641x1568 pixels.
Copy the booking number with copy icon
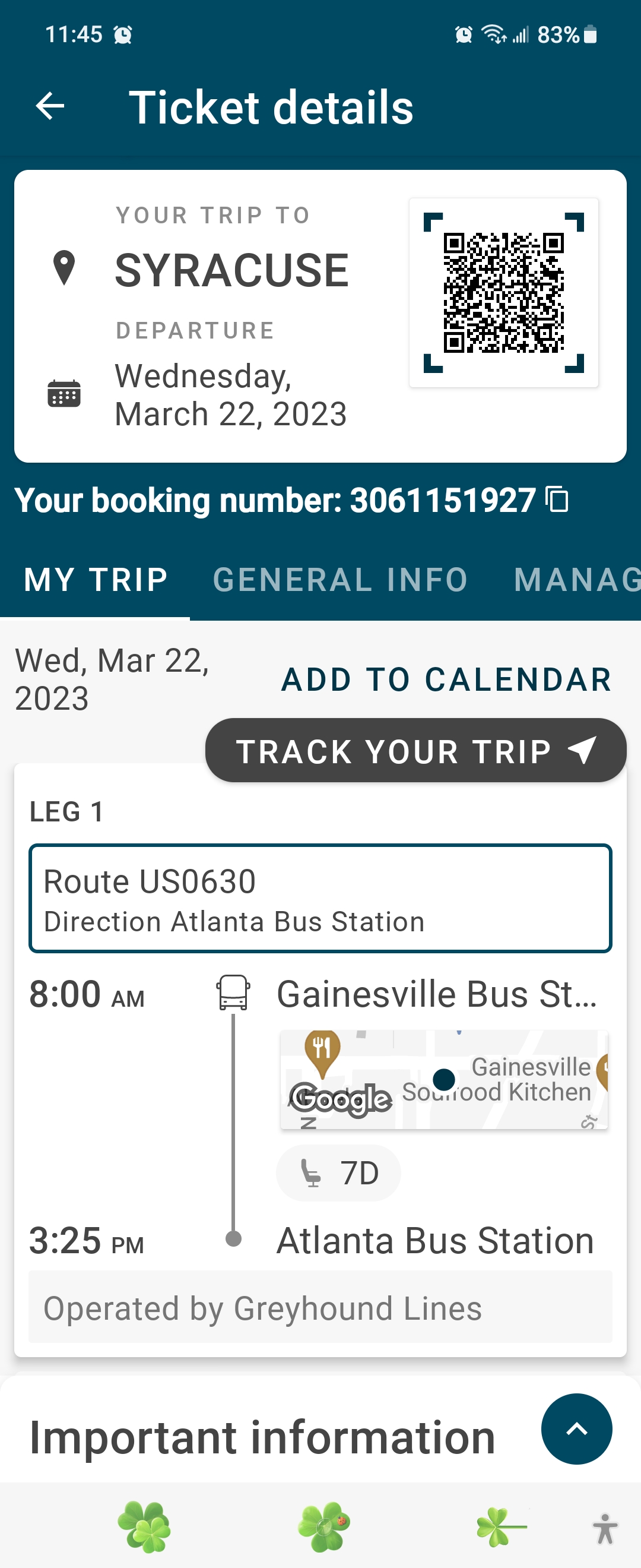click(557, 500)
